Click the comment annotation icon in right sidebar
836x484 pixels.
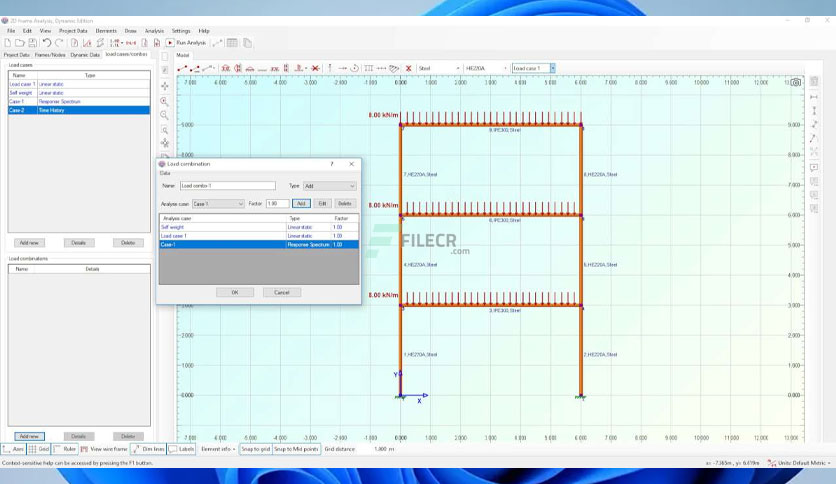[x=814, y=167]
